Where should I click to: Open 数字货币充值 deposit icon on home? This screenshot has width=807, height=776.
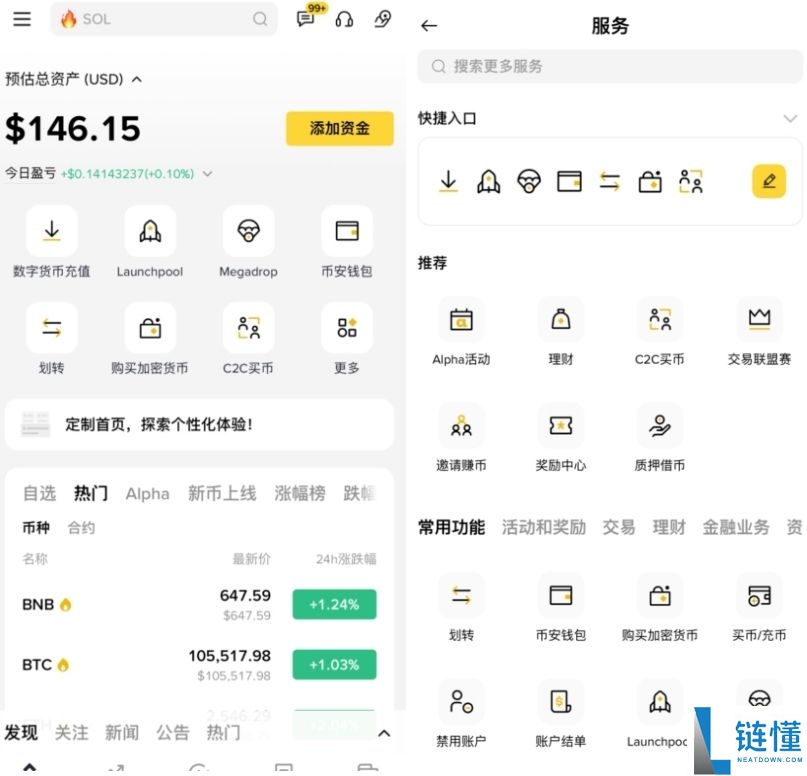click(51, 231)
